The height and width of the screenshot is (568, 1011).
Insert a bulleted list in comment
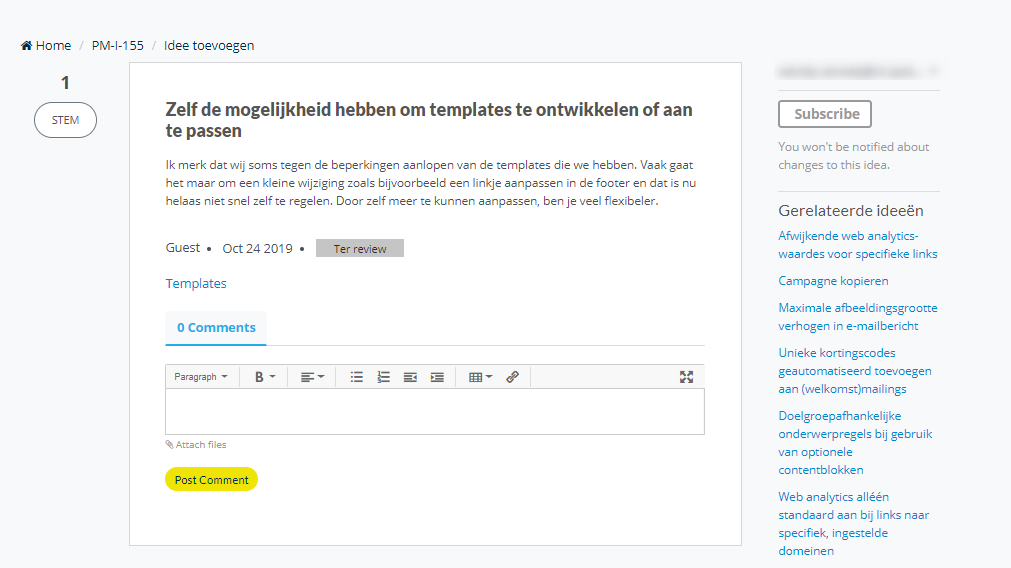(x=357, y=377)
